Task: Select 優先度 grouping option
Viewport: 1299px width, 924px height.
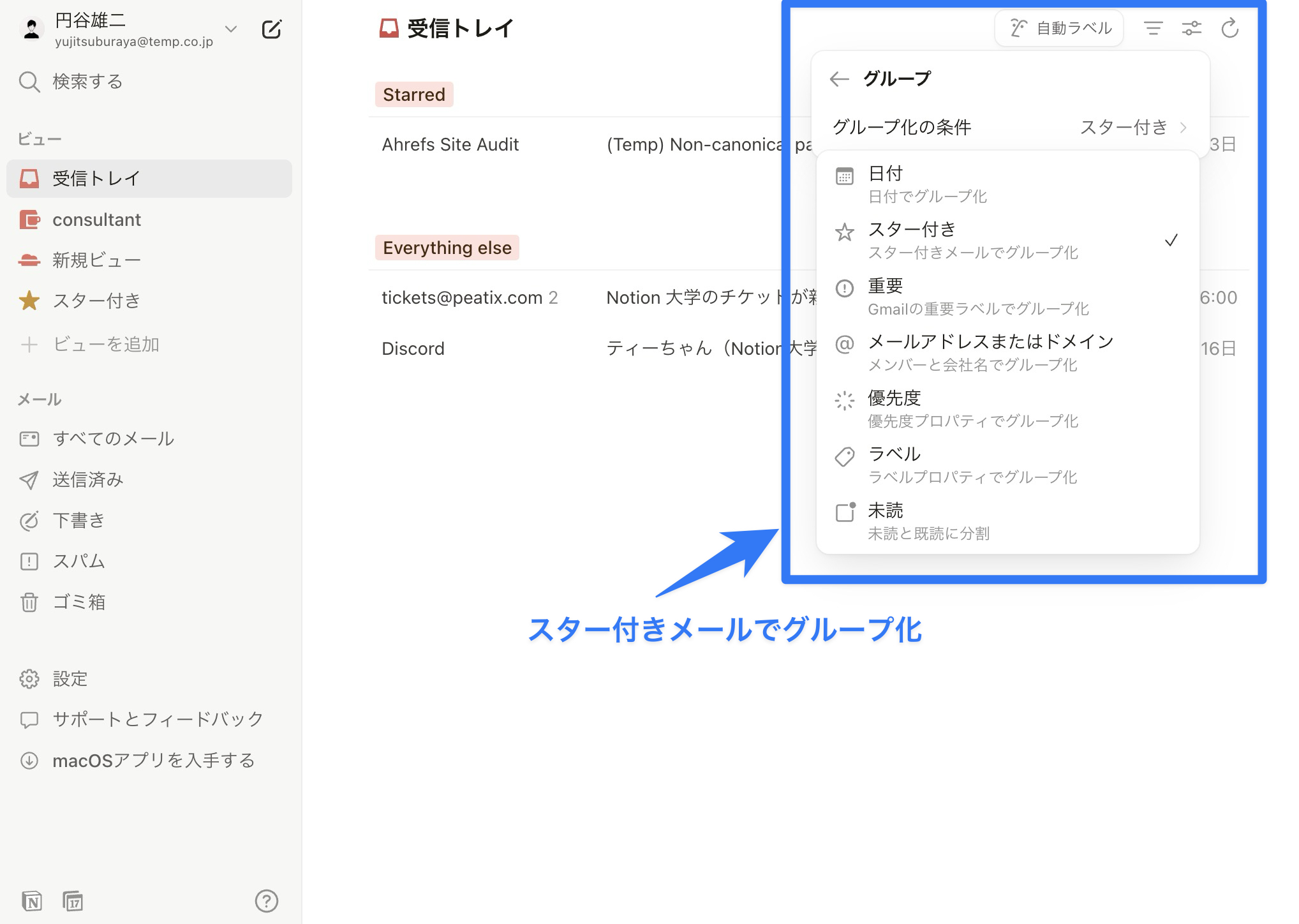Action: [1007, 409]
